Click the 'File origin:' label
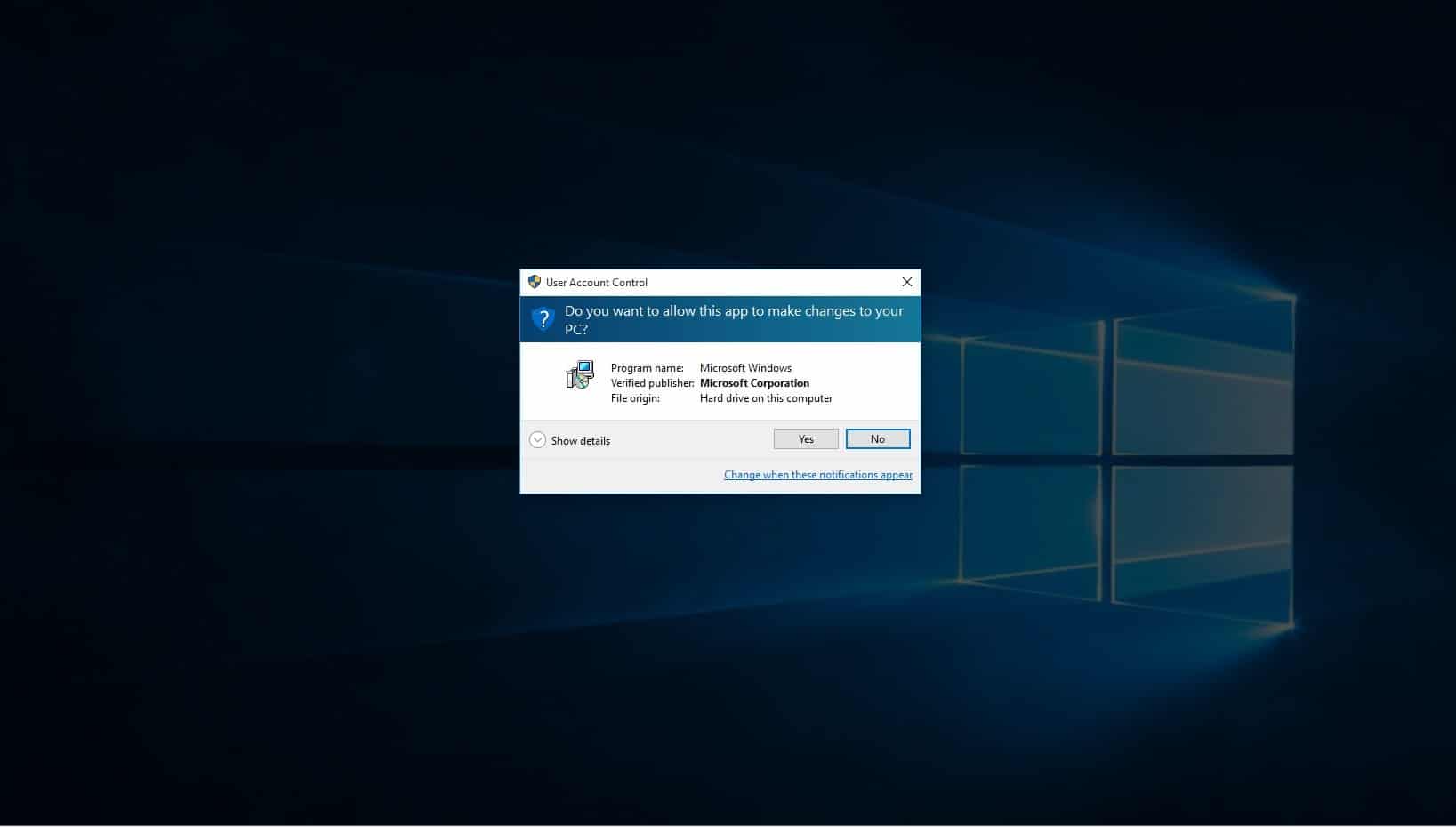1456x827 pixels. (x=635, y=398)
